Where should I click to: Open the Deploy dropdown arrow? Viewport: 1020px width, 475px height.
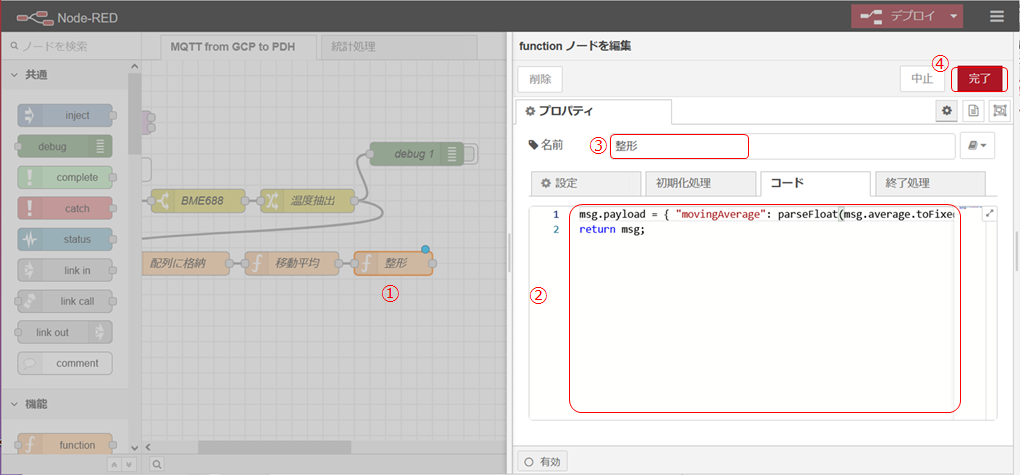954,16
